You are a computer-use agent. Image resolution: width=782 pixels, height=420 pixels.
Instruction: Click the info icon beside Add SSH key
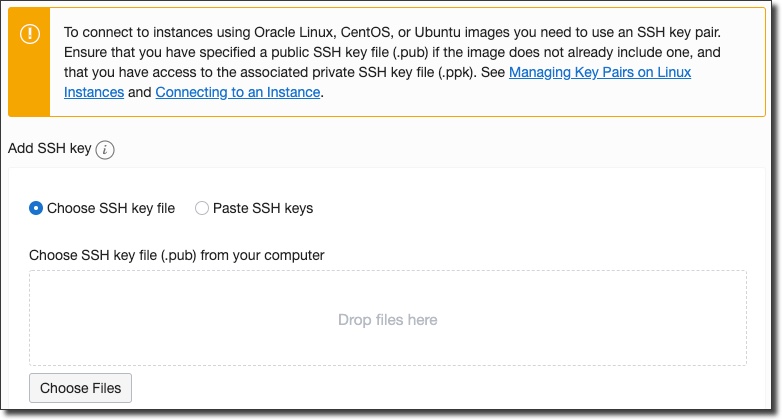click(x=106, y=149)
